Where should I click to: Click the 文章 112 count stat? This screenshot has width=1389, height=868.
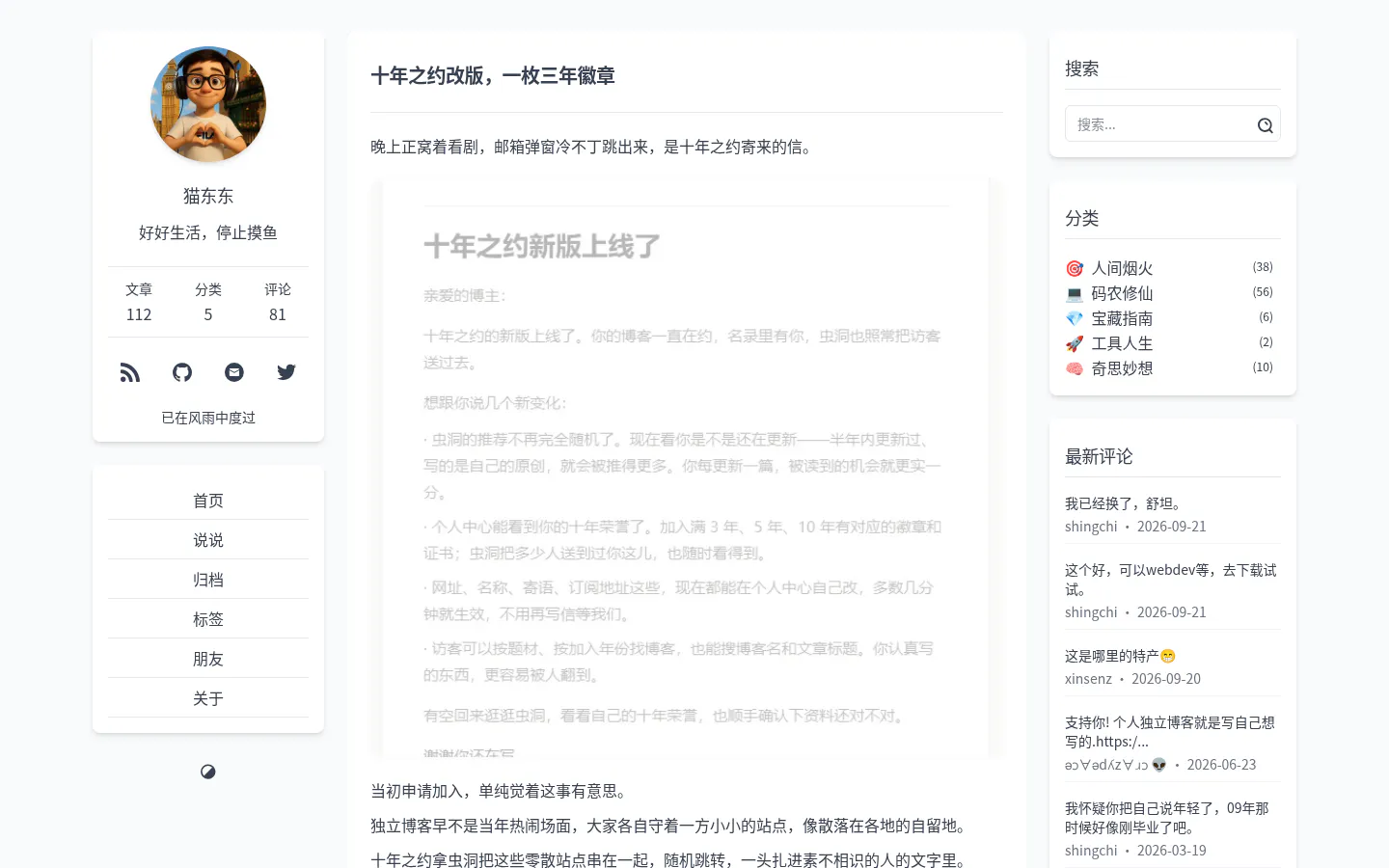pyautogui.click(x=139, y=302)
